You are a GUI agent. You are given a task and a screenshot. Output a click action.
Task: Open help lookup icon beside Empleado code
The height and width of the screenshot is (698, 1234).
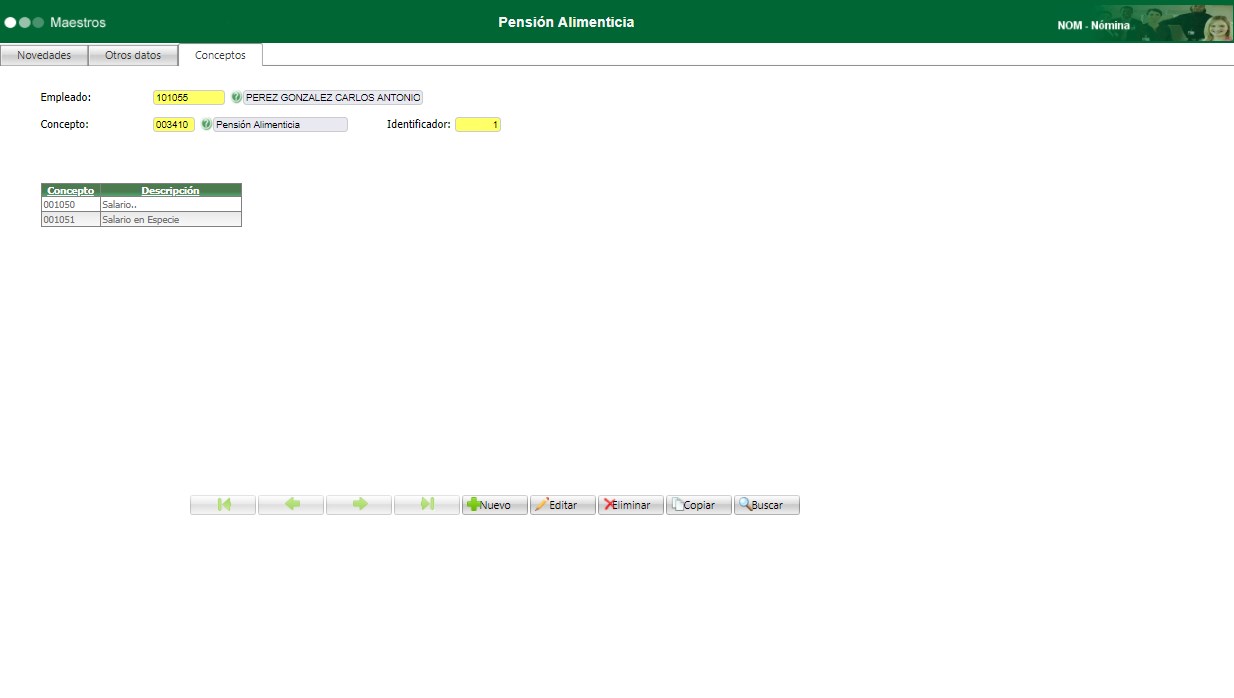coord(236,98)
